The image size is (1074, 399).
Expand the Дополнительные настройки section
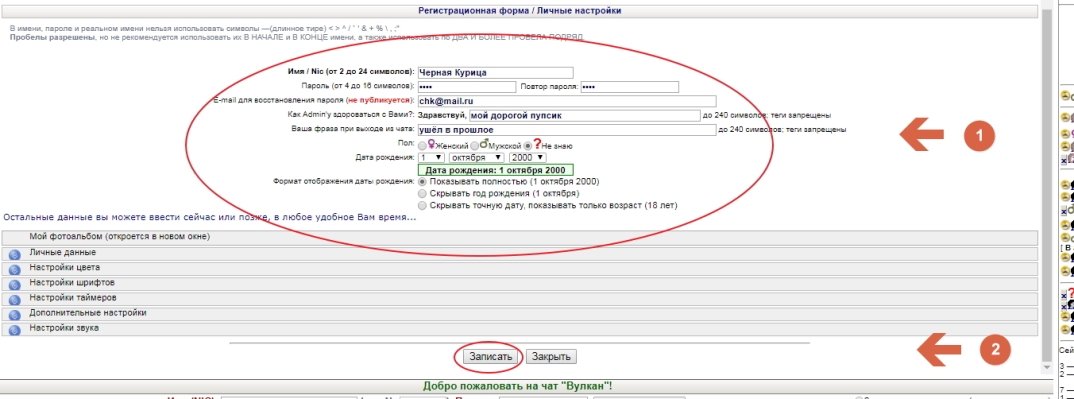(x=521, y=313)
